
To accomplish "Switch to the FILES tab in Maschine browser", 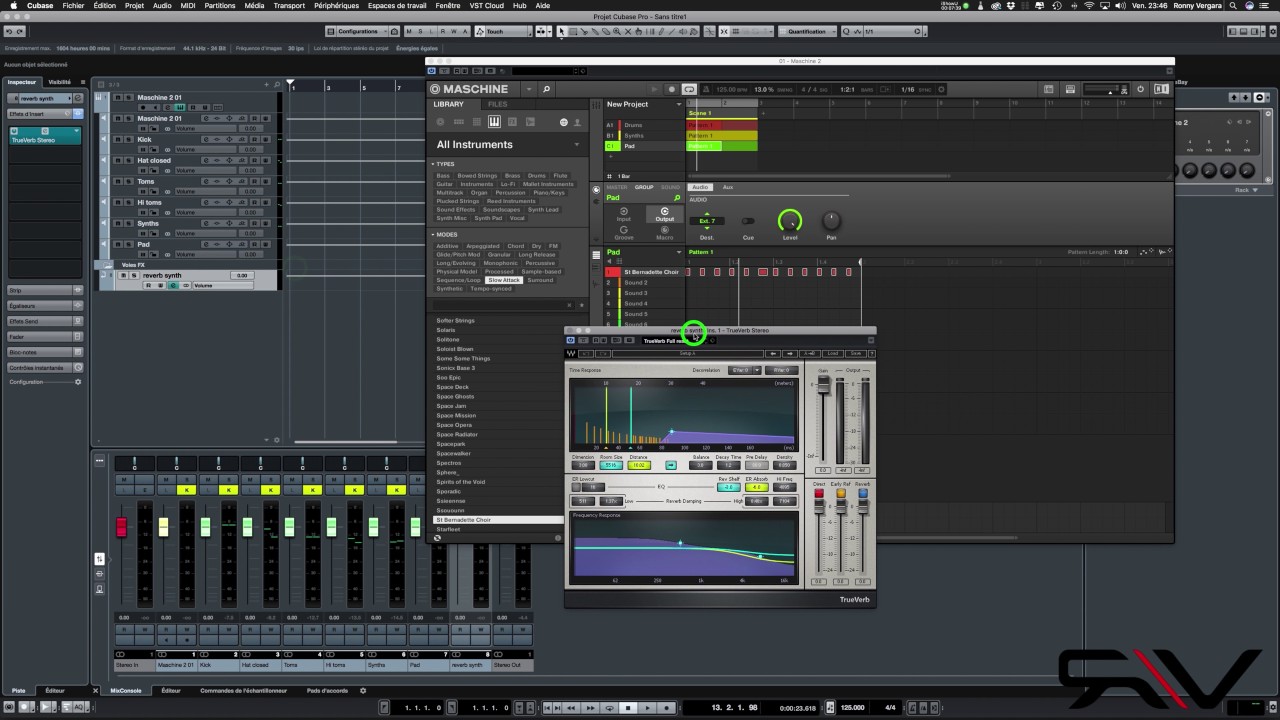I will pyautogui.click(x=498, y=104).
